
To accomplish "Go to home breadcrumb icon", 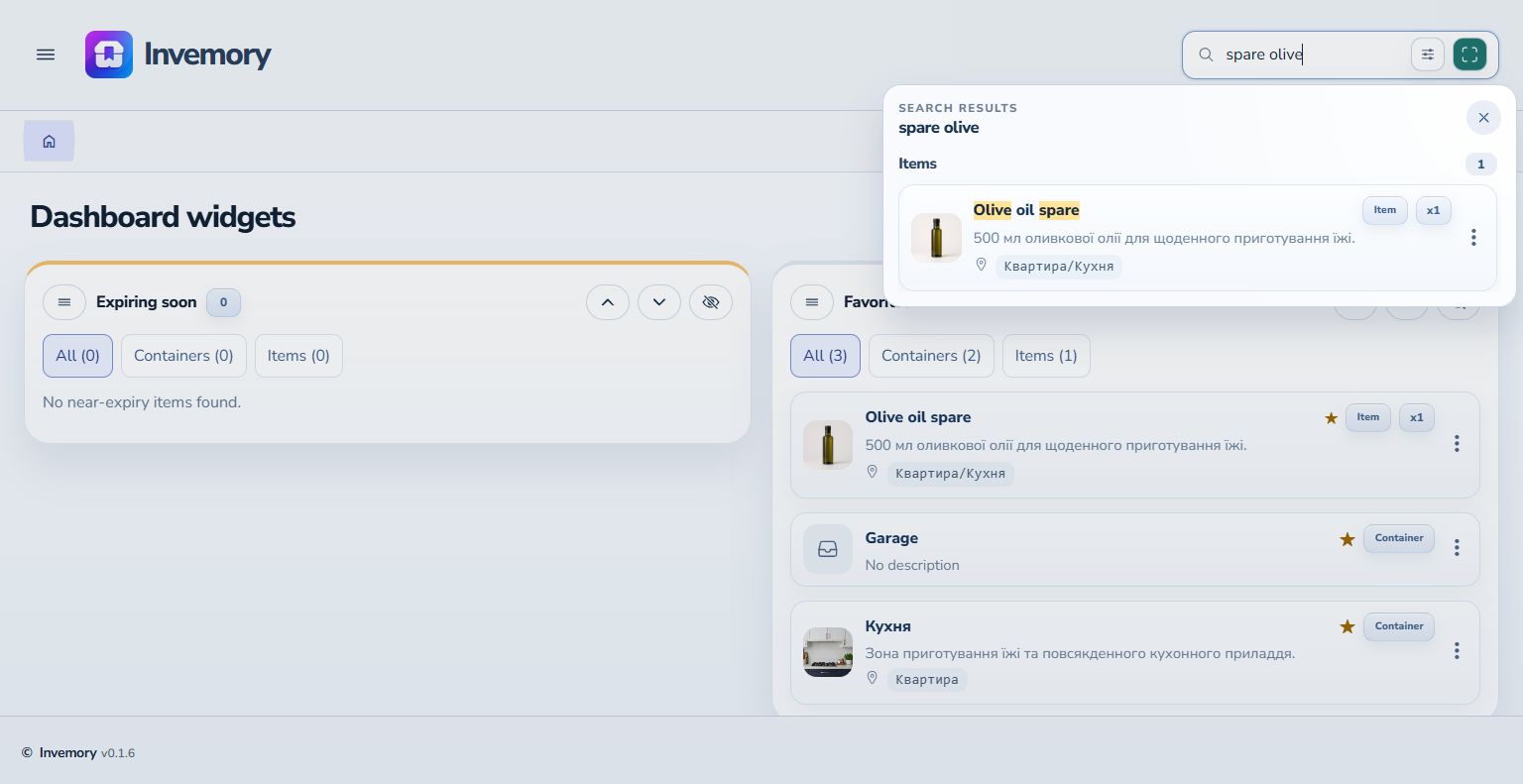I will pos(49,141).
